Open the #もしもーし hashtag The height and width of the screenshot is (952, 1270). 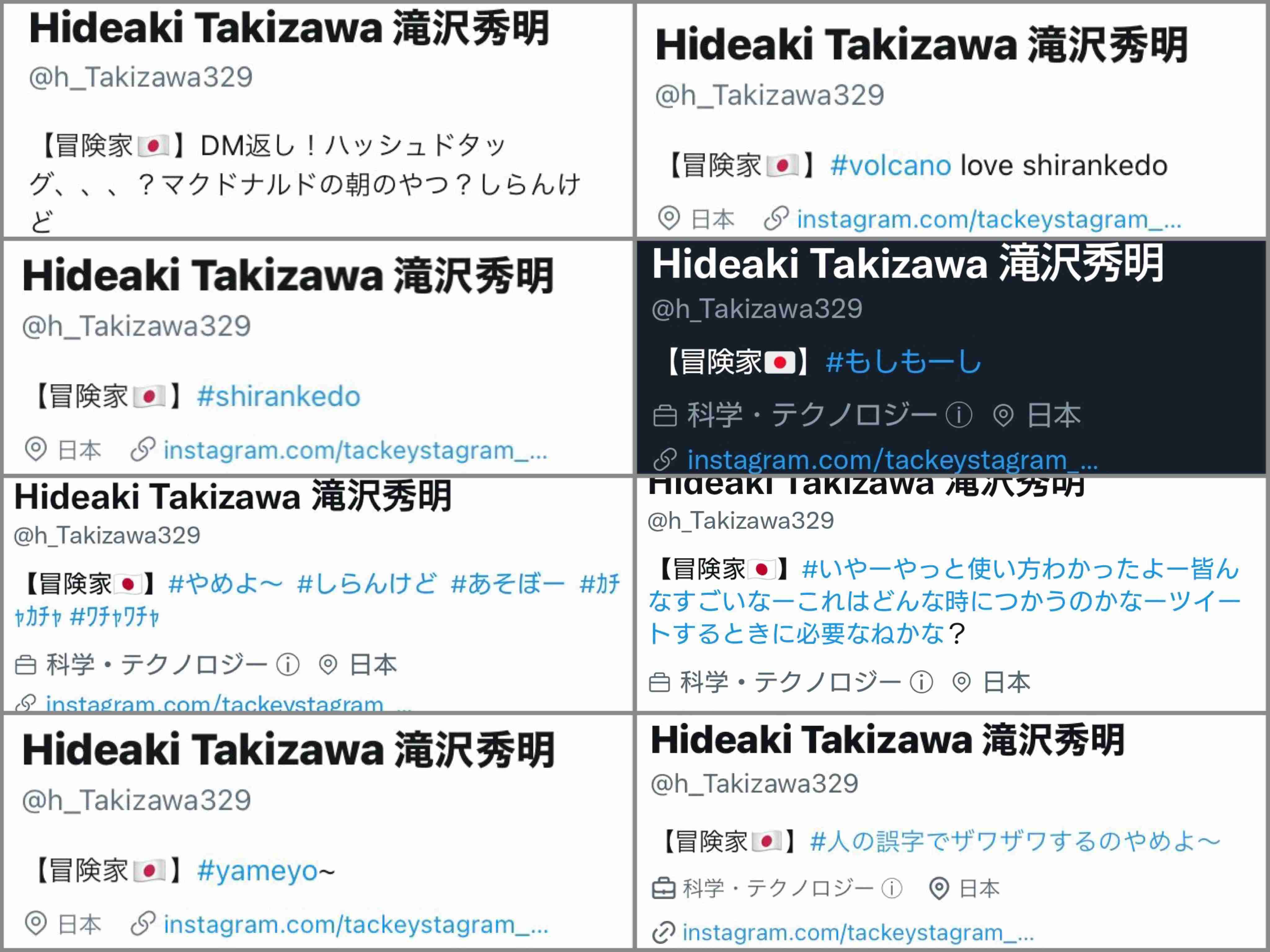pyautogui.click(x=904, y=362)
